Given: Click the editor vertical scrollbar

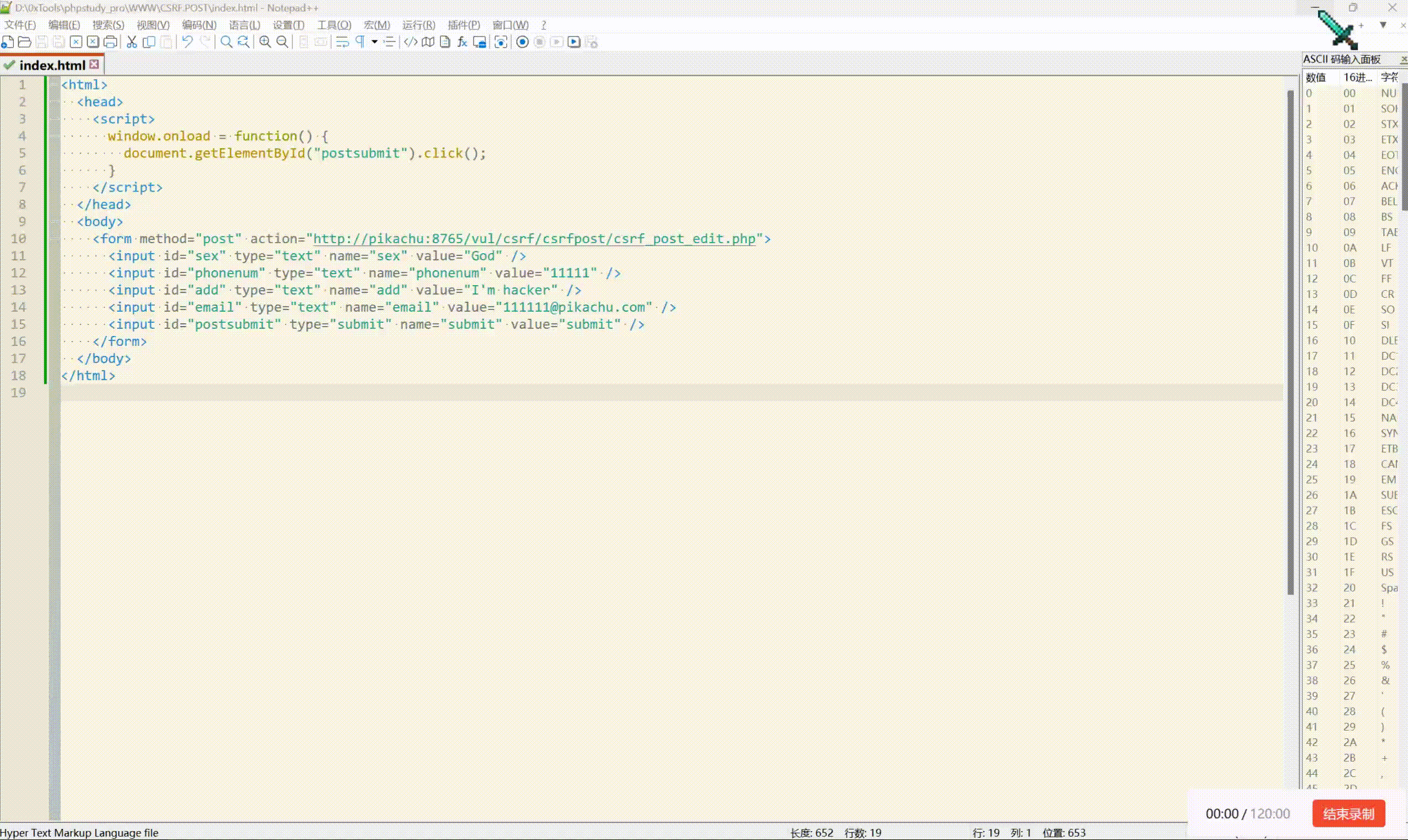Looking at the screenshot, I should (1290, 340).
